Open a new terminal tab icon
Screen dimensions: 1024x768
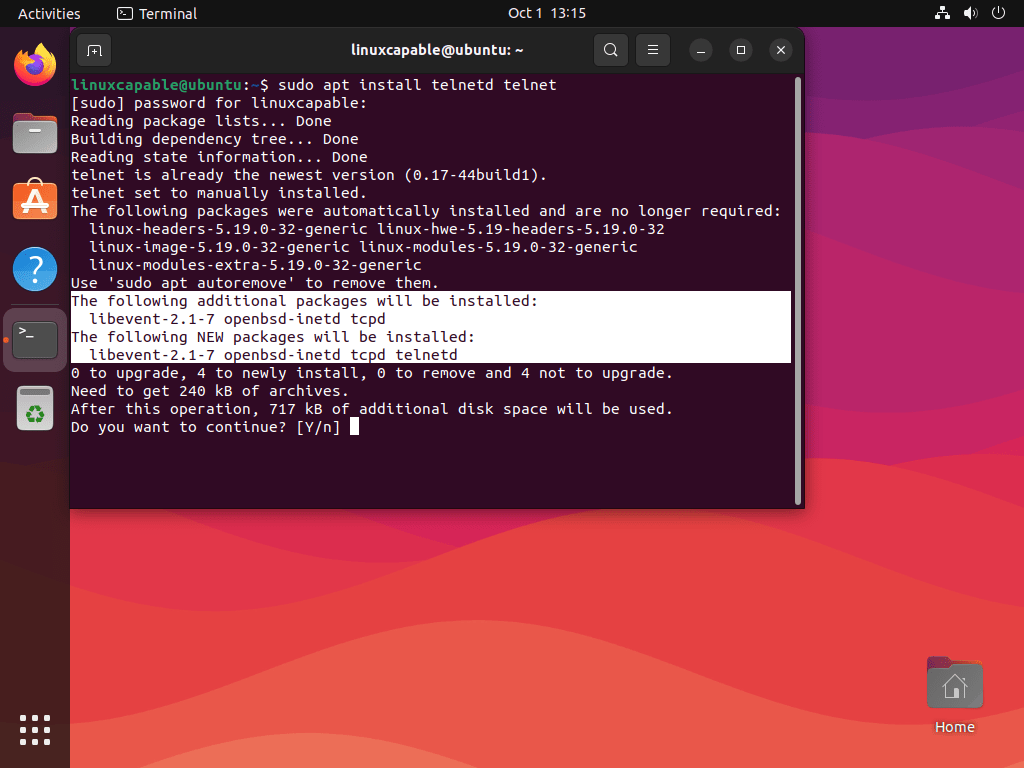click(94, 50)
